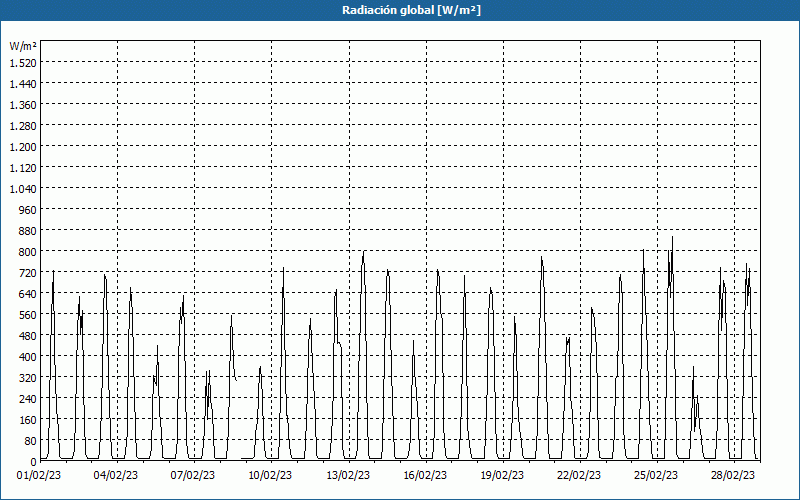Click the 480 y-axis label
Screen dimensions: 800x500
(x=28, y=336)
